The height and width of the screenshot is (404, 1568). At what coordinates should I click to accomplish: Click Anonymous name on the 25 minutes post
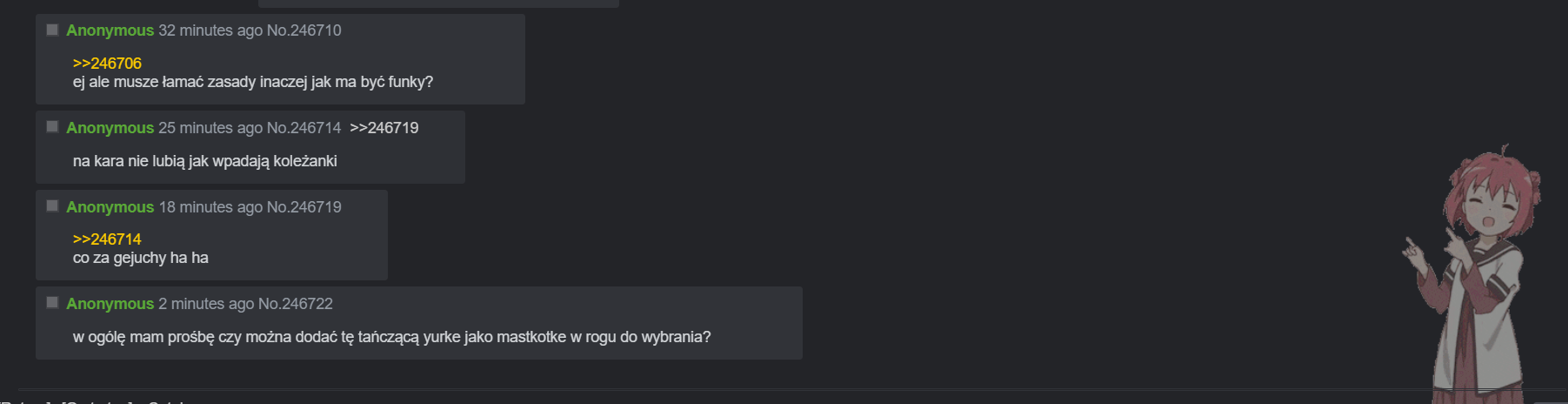(110, 128)
